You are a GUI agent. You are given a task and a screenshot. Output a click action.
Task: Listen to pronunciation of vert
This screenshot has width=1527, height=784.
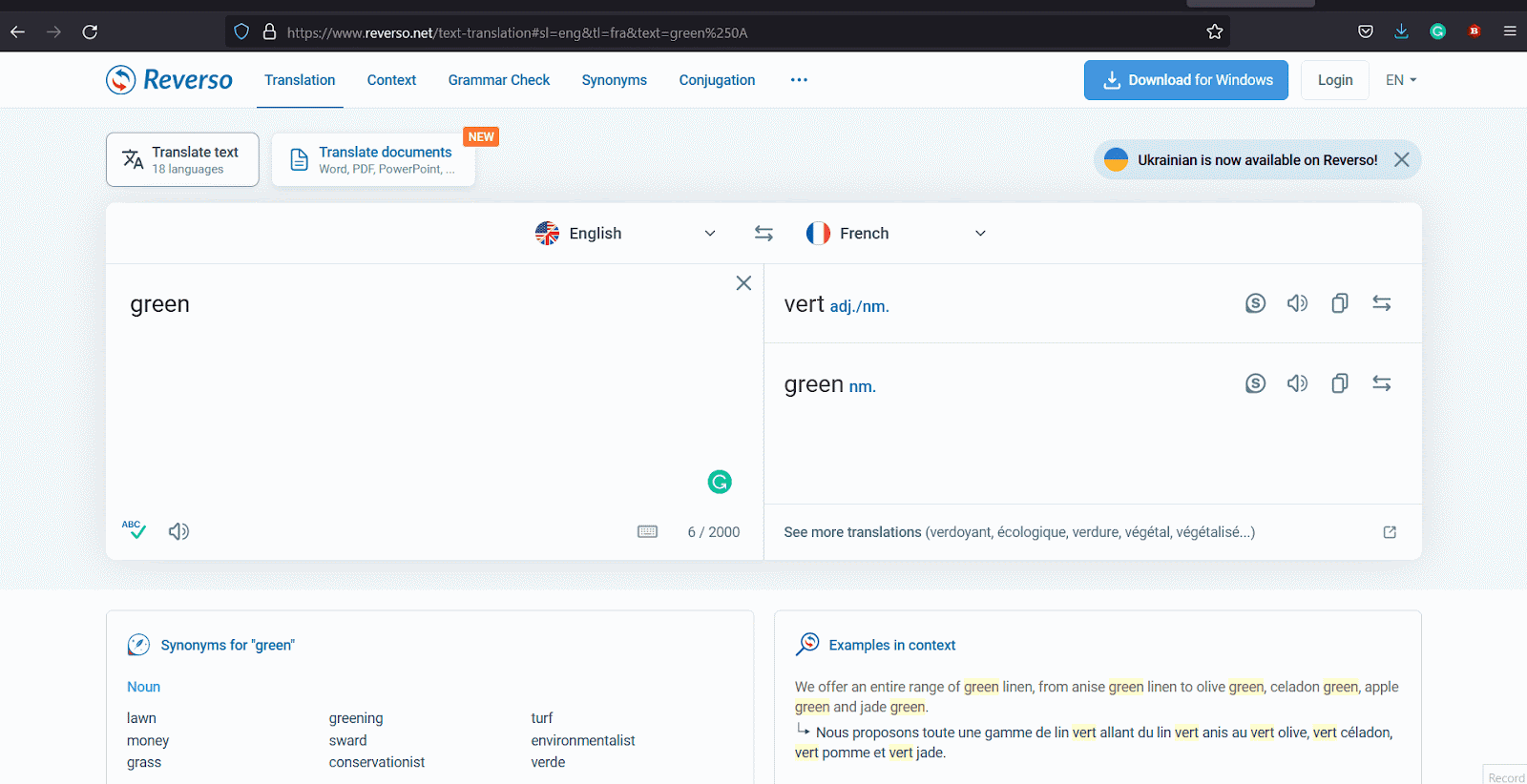click(x=1297, y=303)
